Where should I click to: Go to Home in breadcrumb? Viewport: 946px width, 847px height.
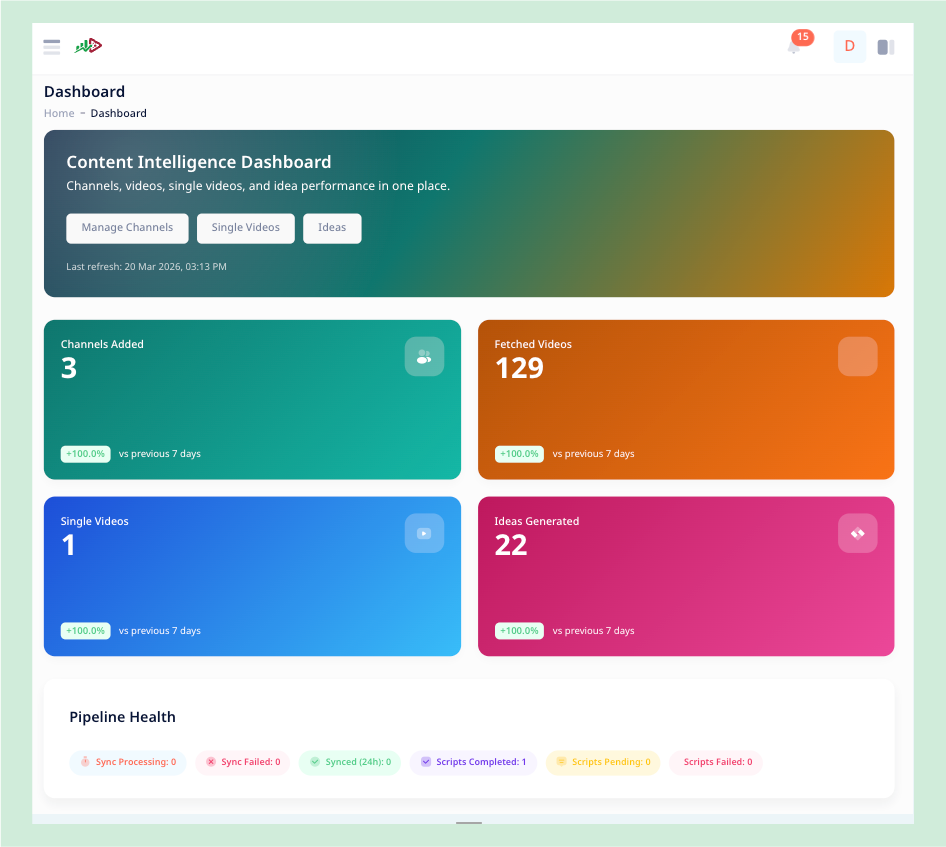(59, 113)
